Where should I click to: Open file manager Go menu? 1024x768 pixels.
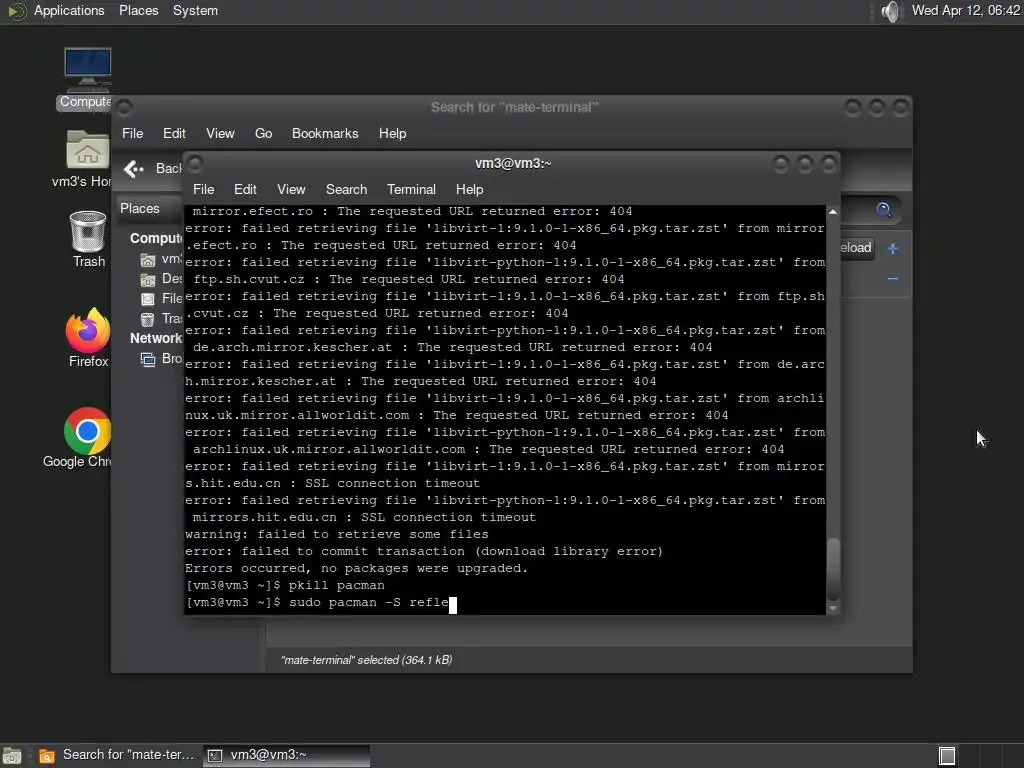[263, 133]
